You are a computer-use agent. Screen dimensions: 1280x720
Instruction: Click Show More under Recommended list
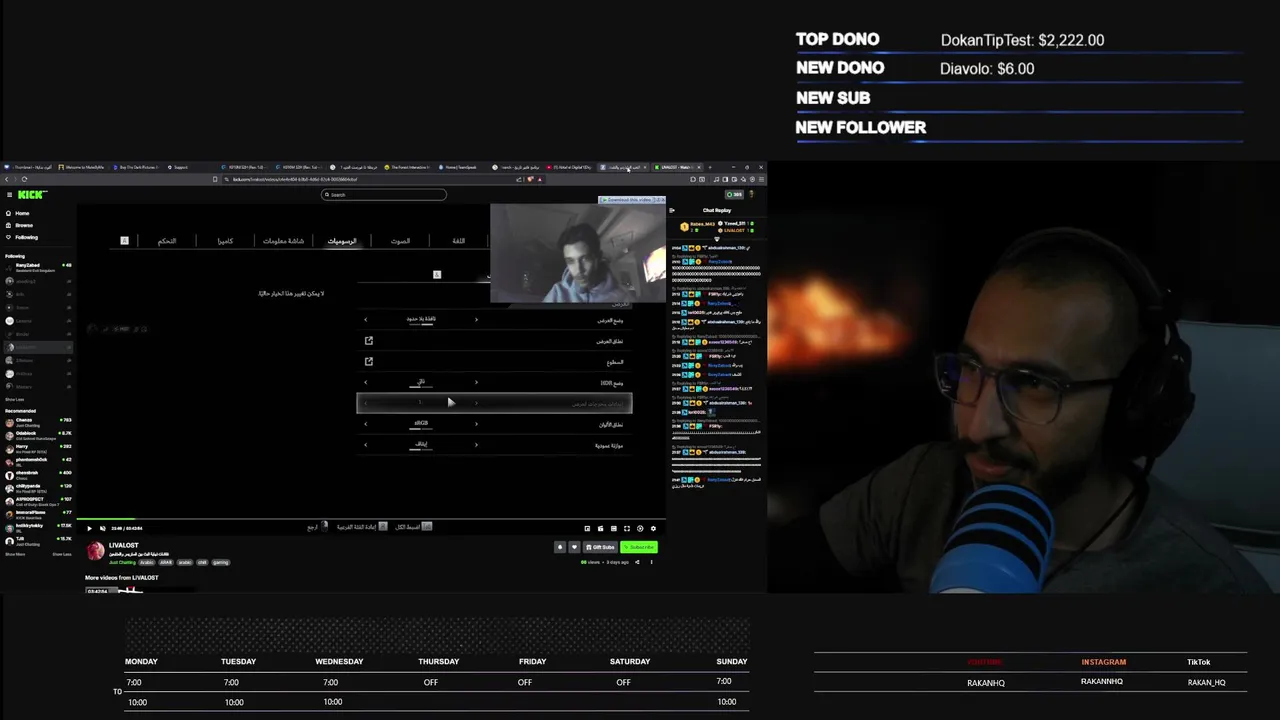click(15, 554)
